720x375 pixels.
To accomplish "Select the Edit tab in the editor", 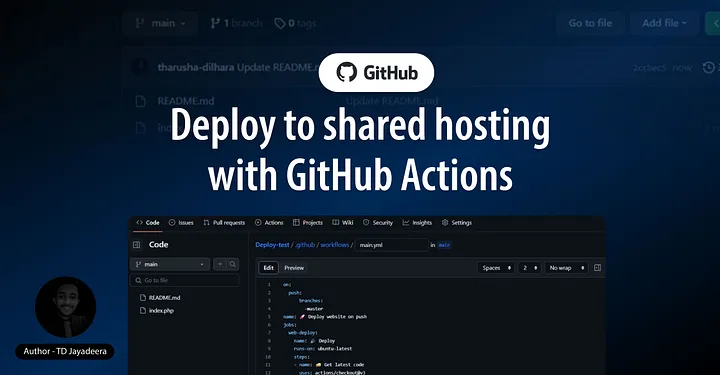I will point(269,268).
